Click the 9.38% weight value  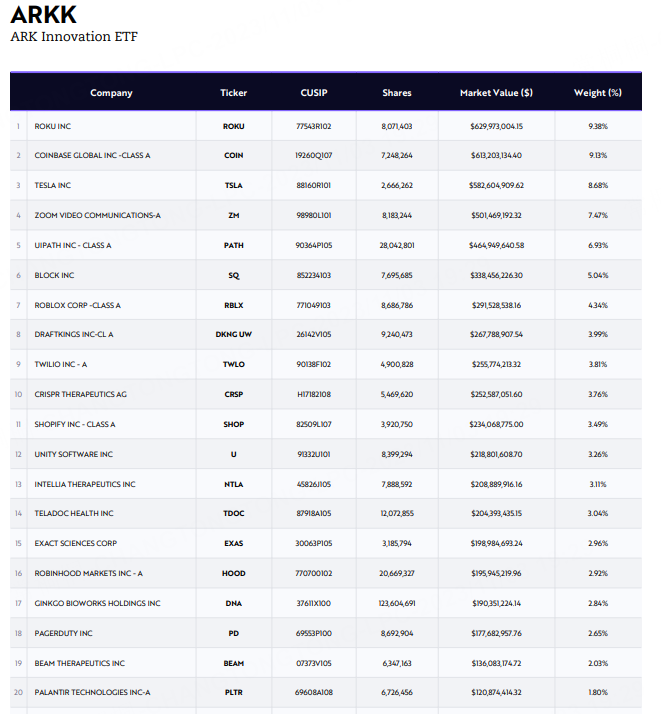coord(598,127)
